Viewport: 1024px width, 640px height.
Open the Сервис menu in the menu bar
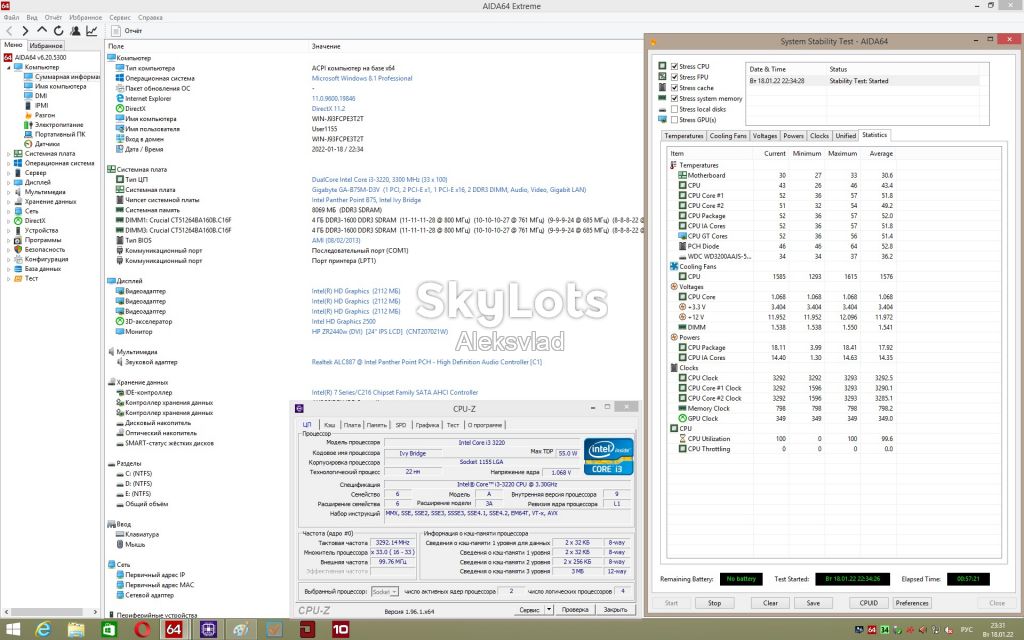[120, 18]
